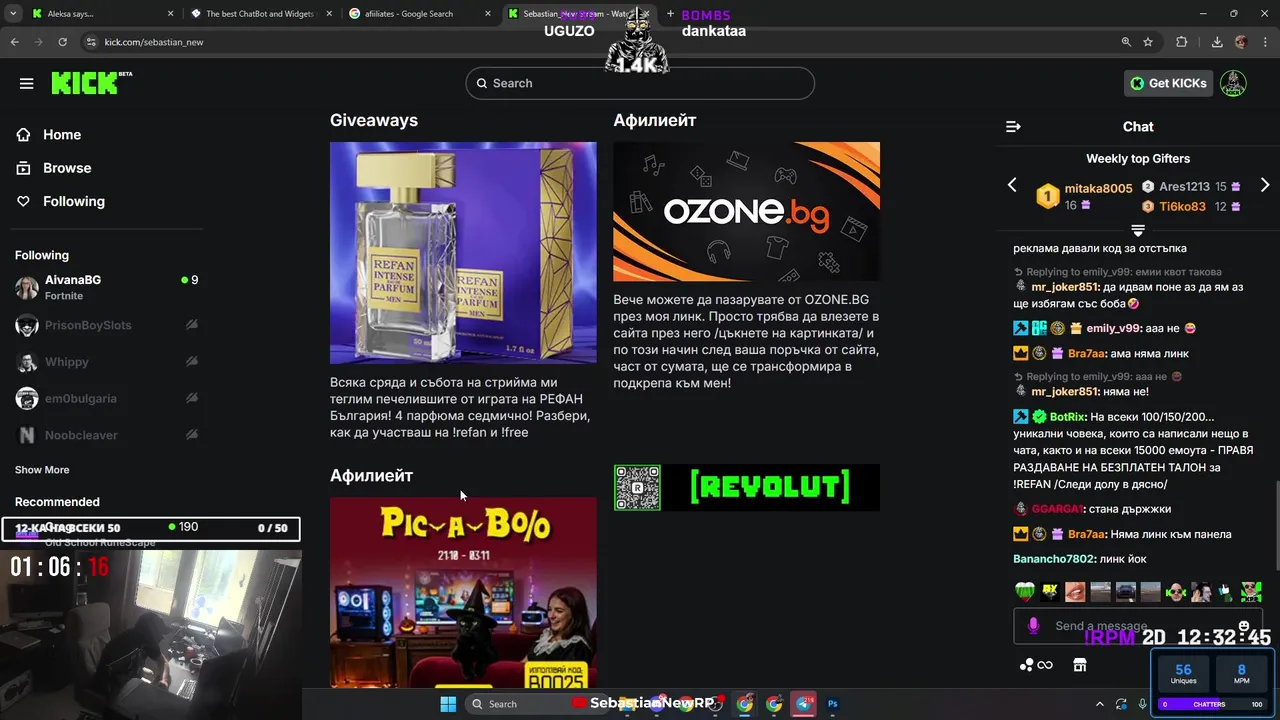1280x720 pixels.
Task: Open the REFAN perfume giveaway image
Action: pyautogui.click(x=463, y=253)
